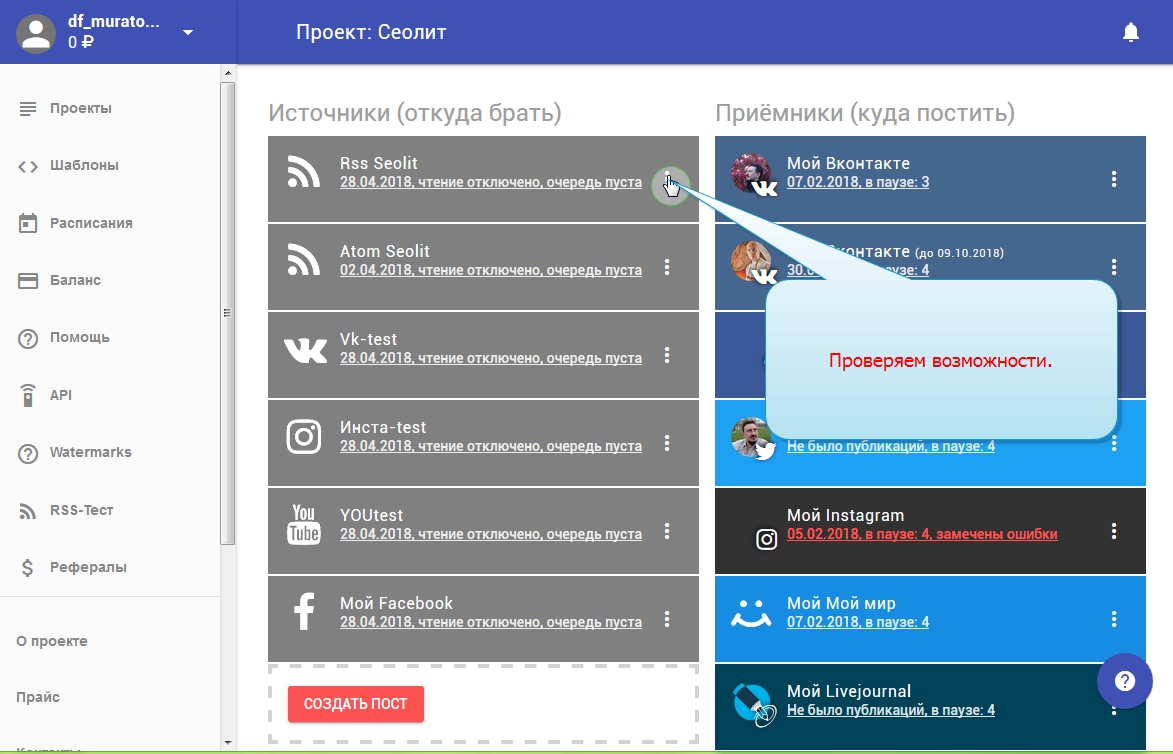The width and height of the screenshot is (1173, 754).
Task: Open the blue help question-mark button
Action: tap(1125, 682)
